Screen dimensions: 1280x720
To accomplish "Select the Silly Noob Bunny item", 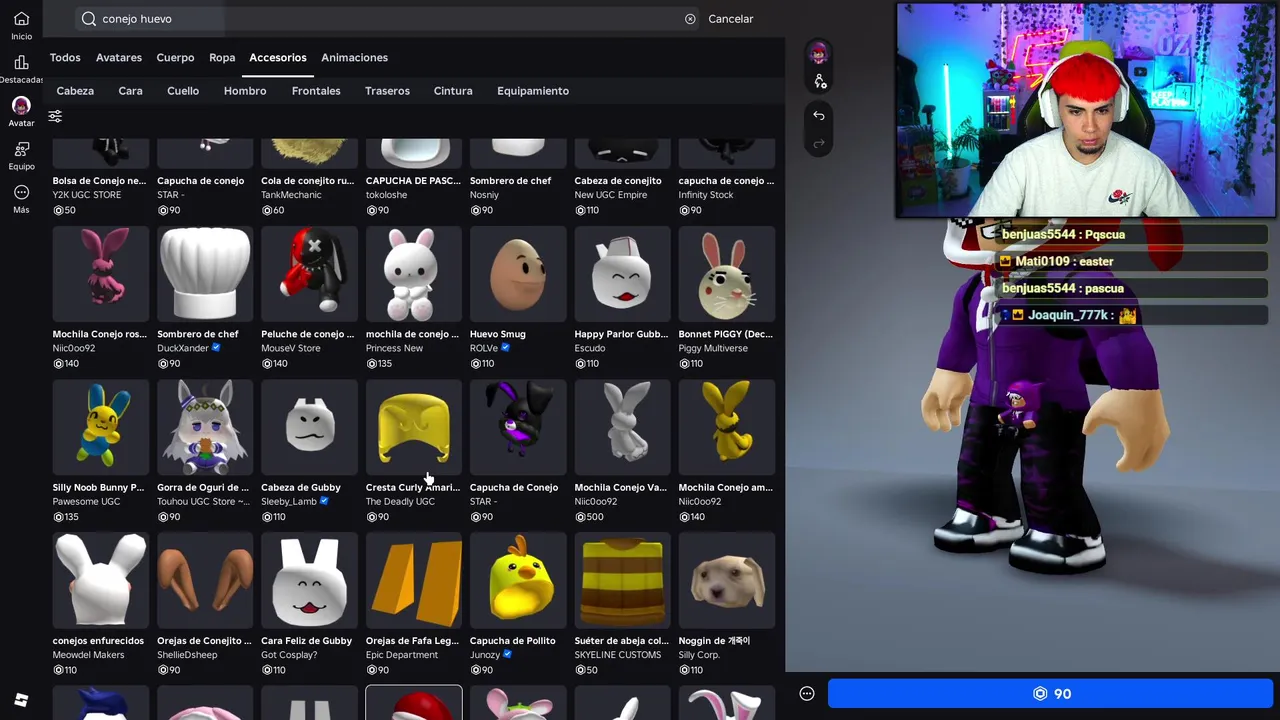I will [101, 427].
